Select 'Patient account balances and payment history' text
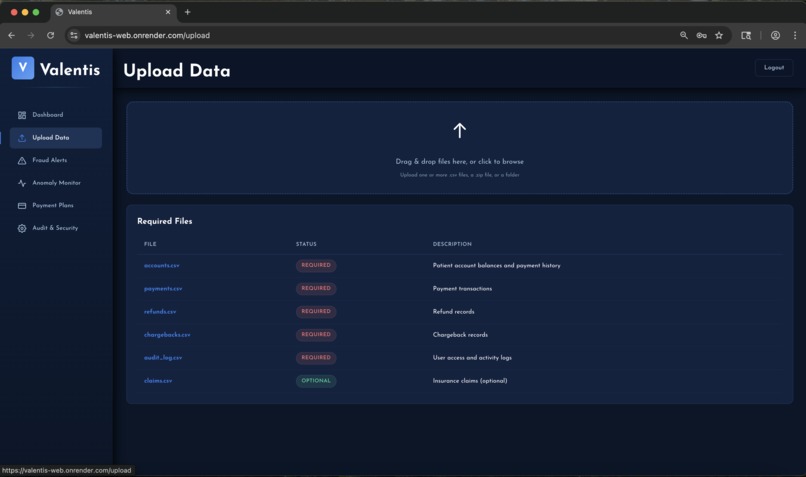 click(497, 266)
